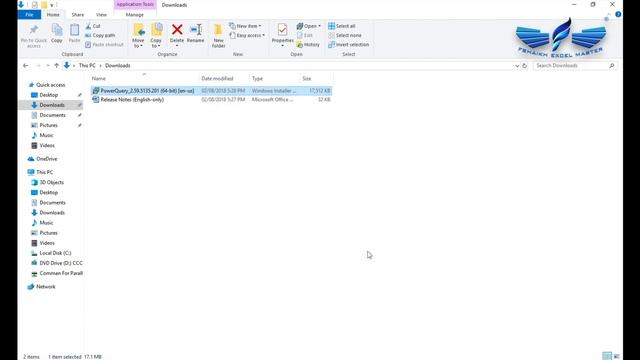Click the Rename icon
This screenshot has width=640, height=360.
(x=196, y=33)
